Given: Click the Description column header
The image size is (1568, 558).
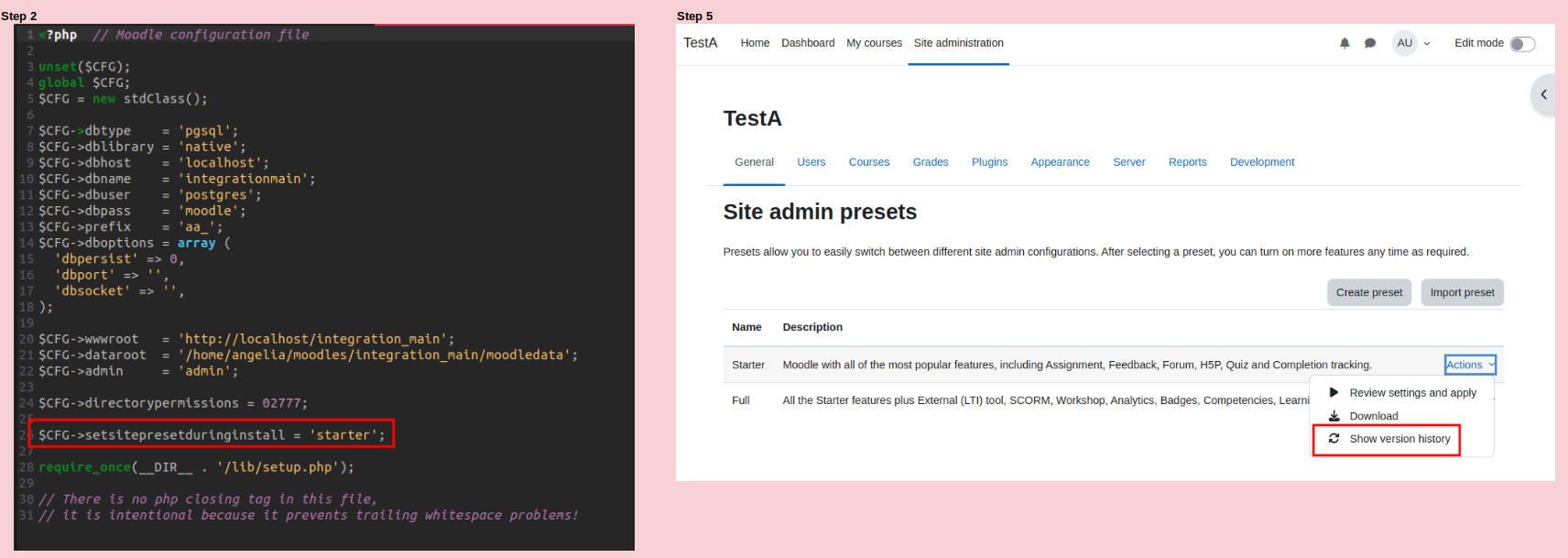Looking at the screenshot, I should [812, 327].
